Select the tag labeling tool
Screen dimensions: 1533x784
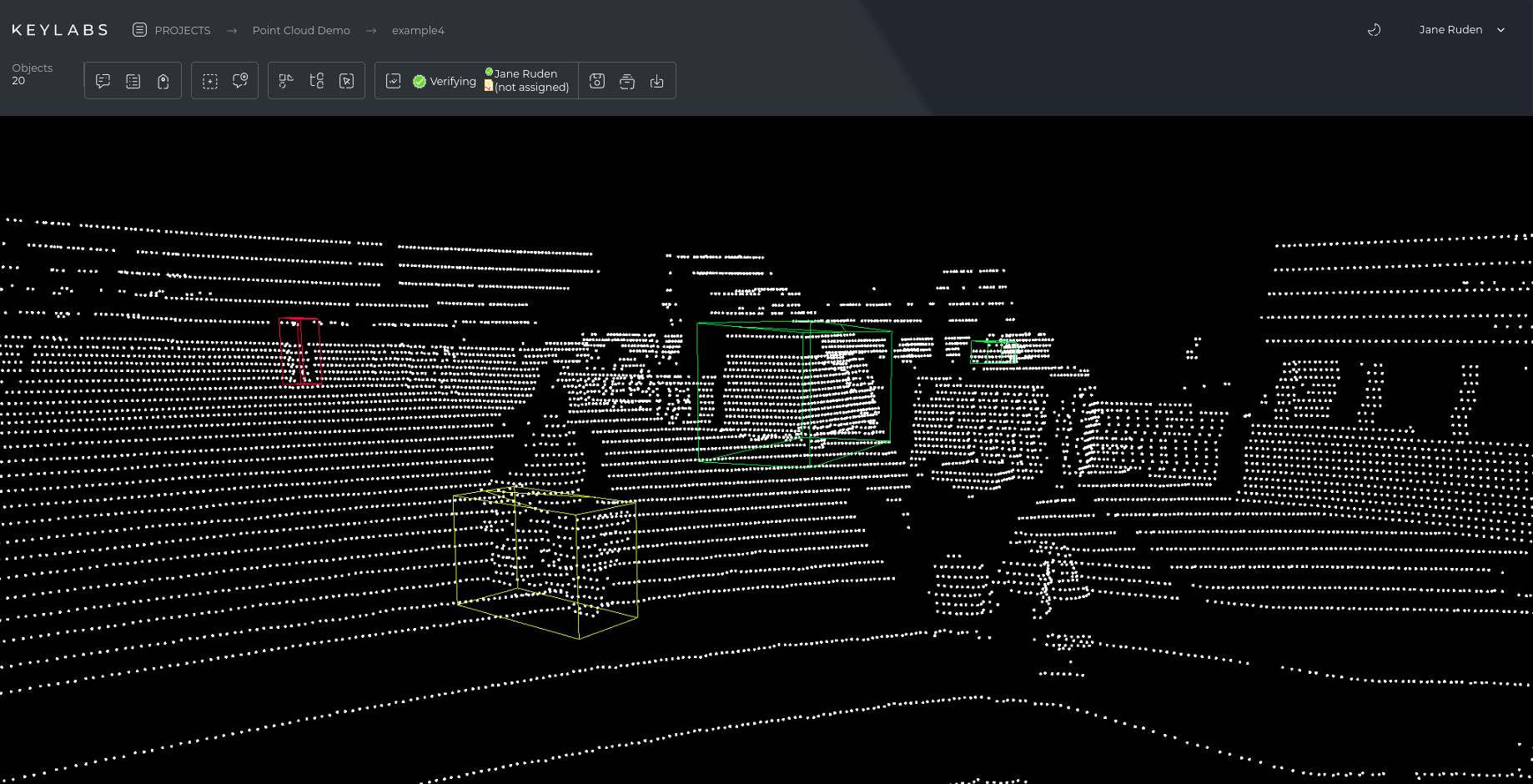tap(163, 80)
